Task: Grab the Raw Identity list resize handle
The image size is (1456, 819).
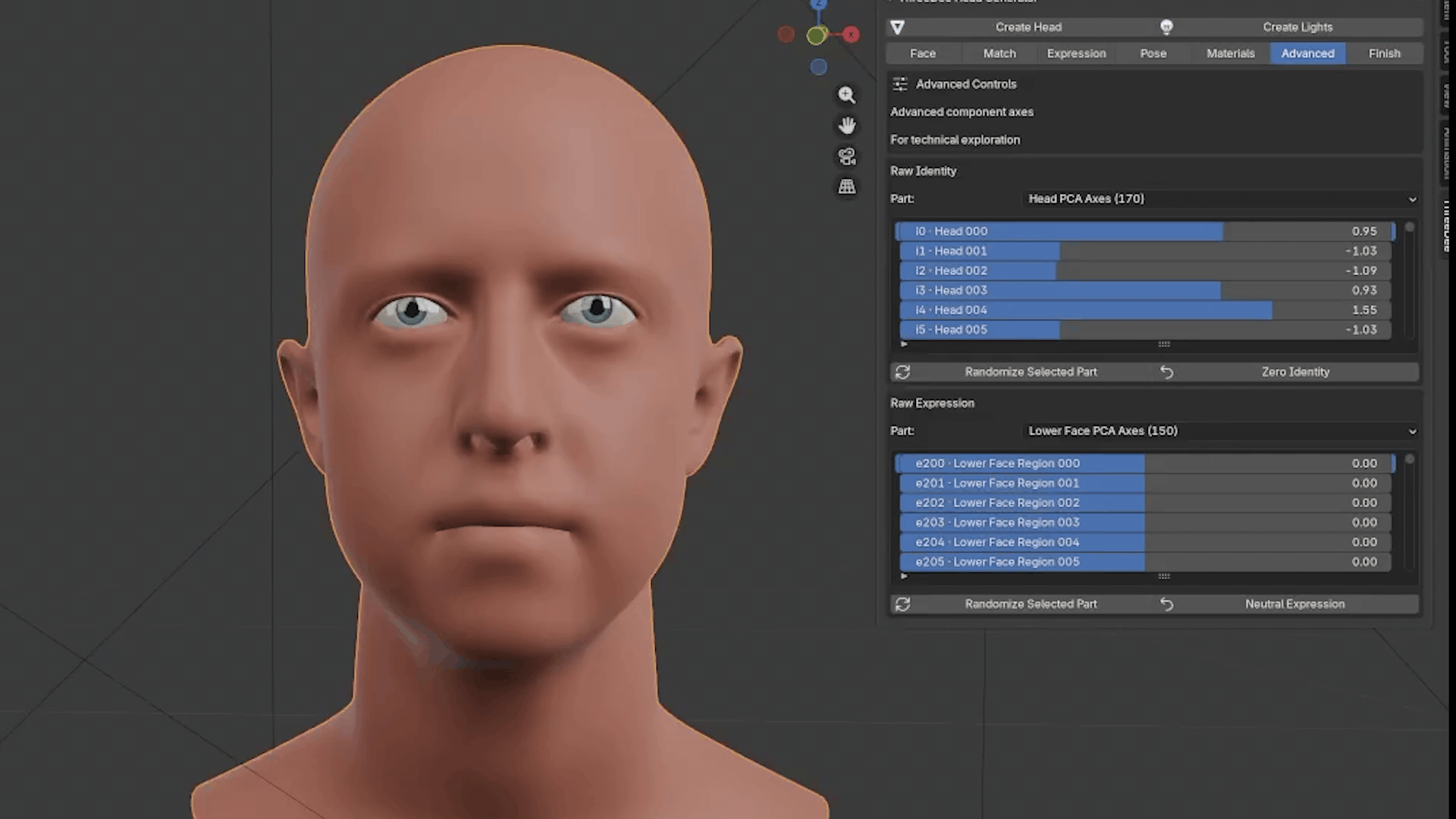Action: coord(1164,344)
